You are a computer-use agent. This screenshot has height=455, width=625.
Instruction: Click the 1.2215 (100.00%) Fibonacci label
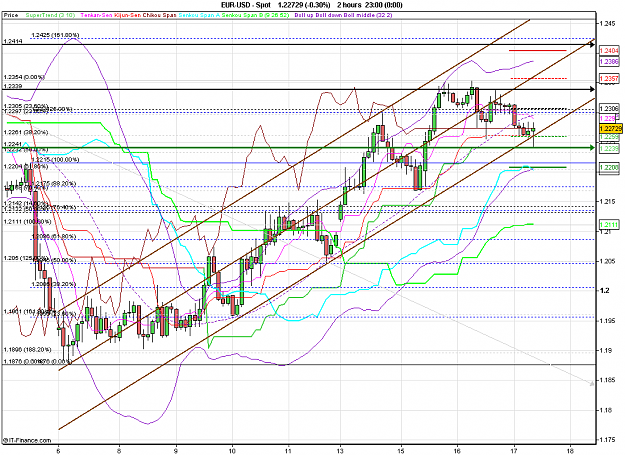tap(55, 159)
